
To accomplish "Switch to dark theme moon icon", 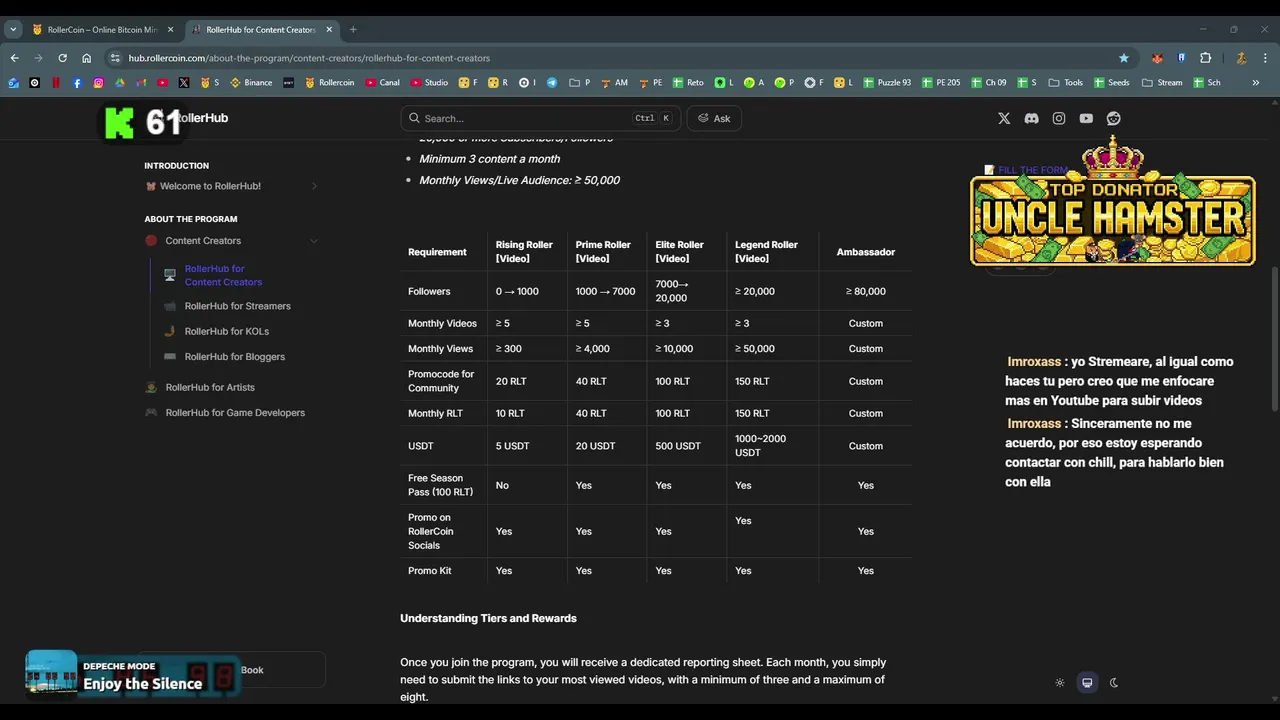I will (x=1114, y=683).
